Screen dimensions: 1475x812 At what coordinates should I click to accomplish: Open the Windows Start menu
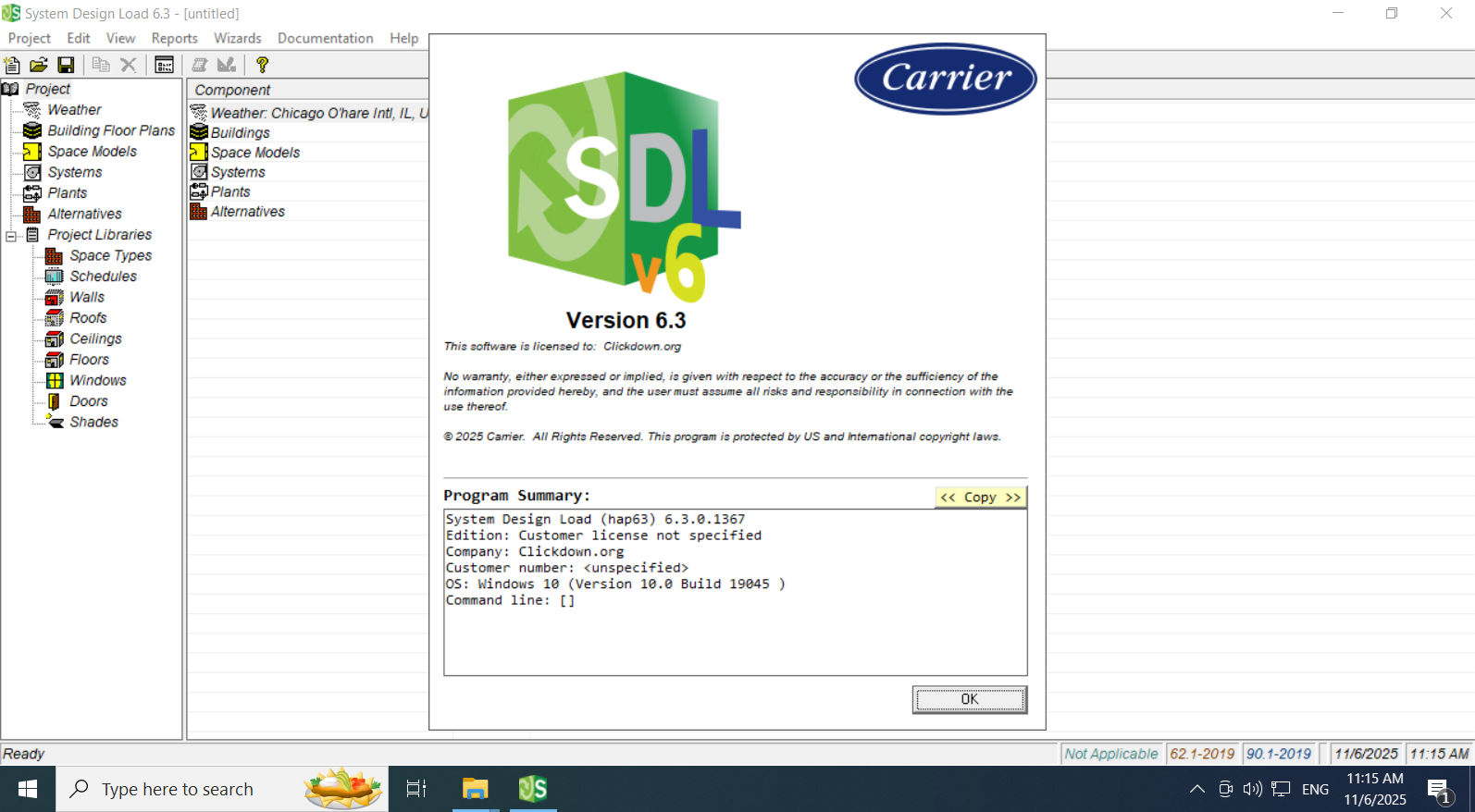coord(28,789)
